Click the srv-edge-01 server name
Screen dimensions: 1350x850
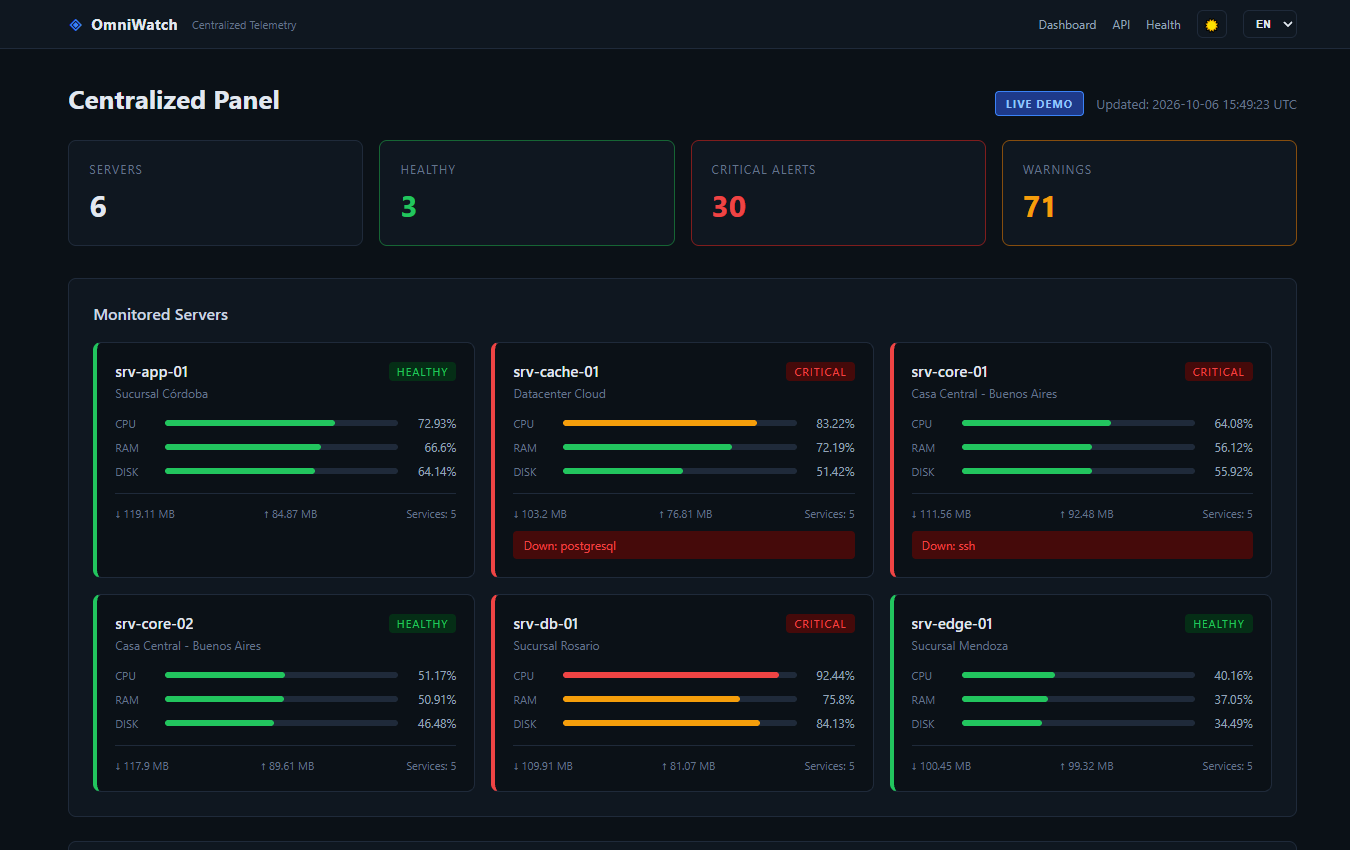pos(952,624)
